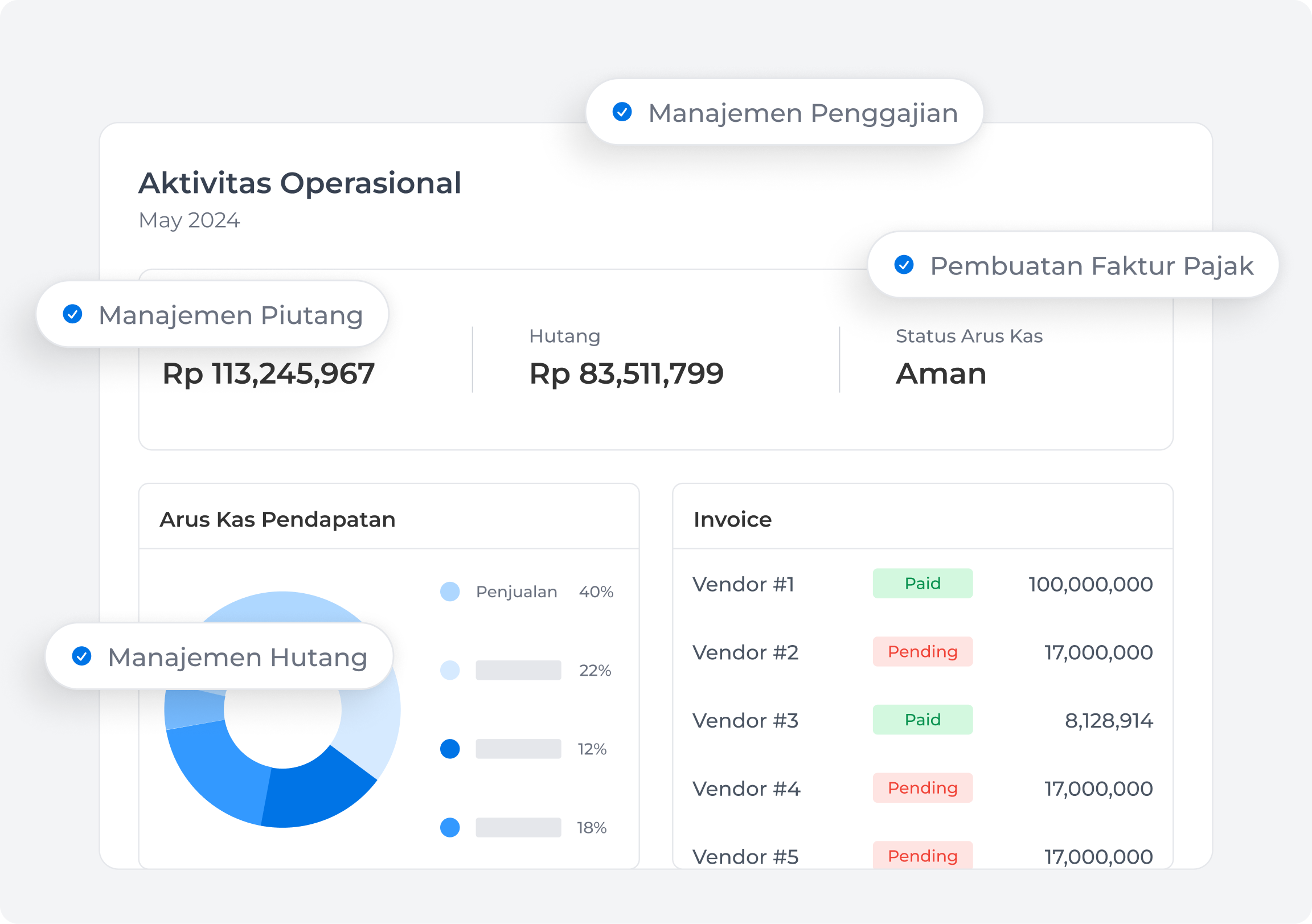1312x924 pixels.
Task: Click the Aktivitas Operasional heading
Action: pyautogui.click(x=300, y=183)
